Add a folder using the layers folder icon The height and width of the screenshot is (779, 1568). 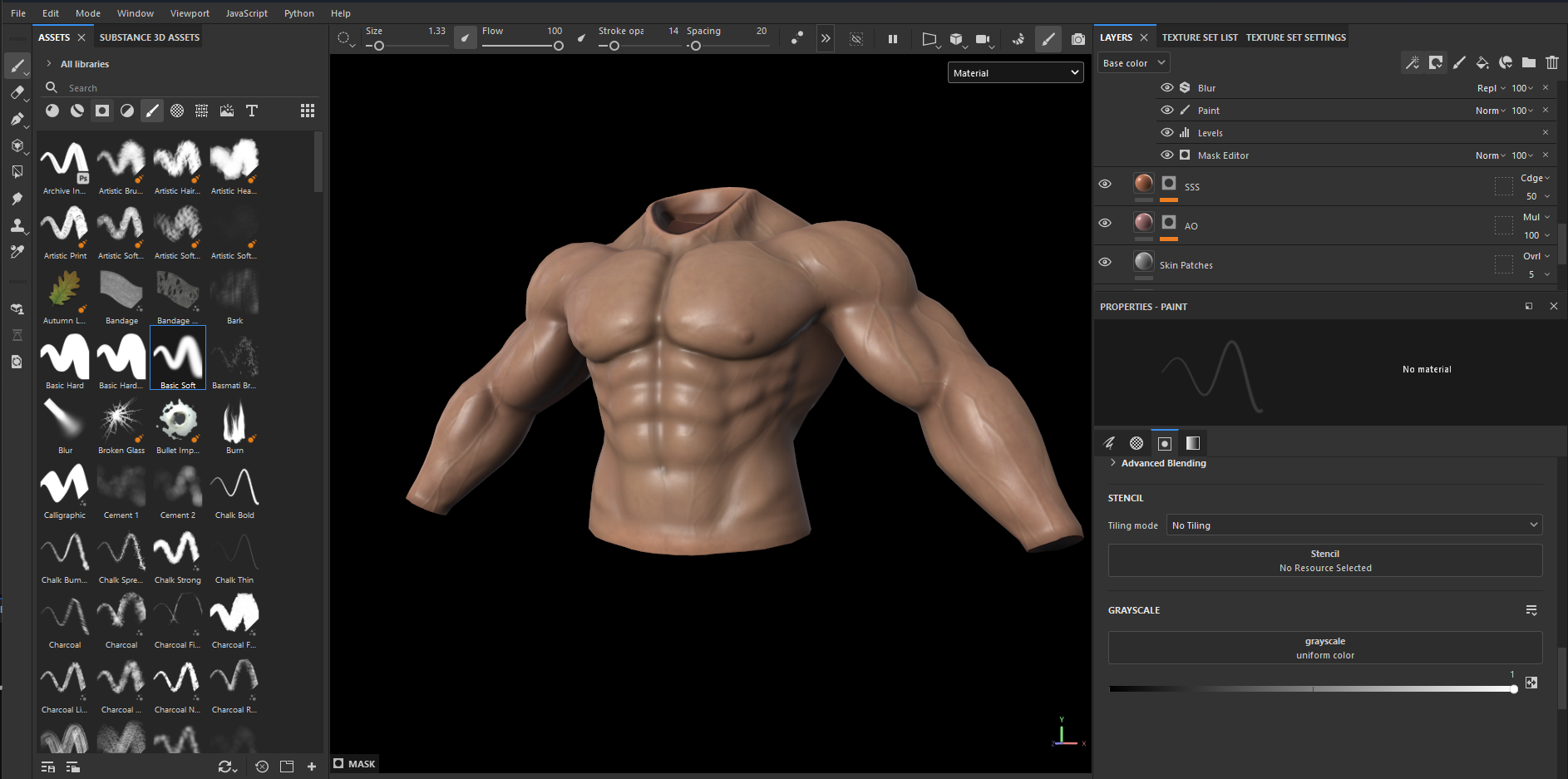click(x=1528, y=62)
